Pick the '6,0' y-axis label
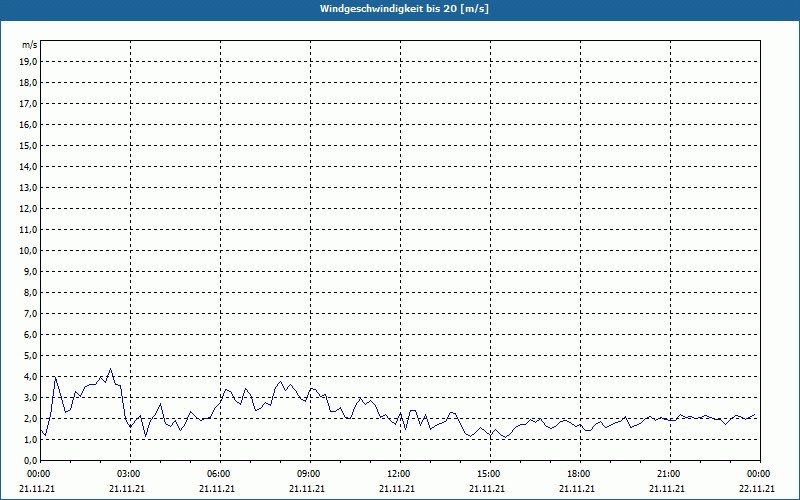 click(x=30, y=335)
